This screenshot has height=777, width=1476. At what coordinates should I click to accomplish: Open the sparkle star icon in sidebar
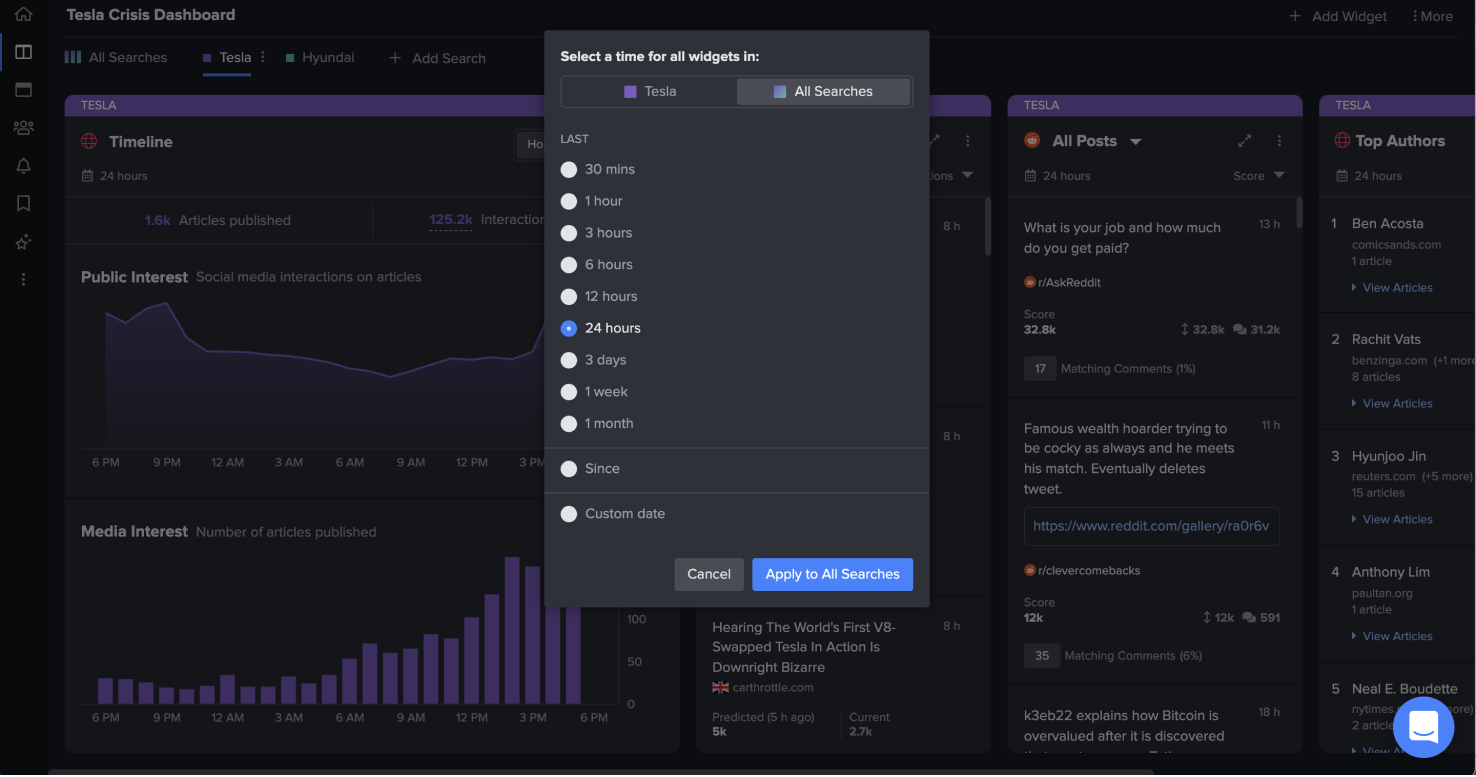coord(23,242)
